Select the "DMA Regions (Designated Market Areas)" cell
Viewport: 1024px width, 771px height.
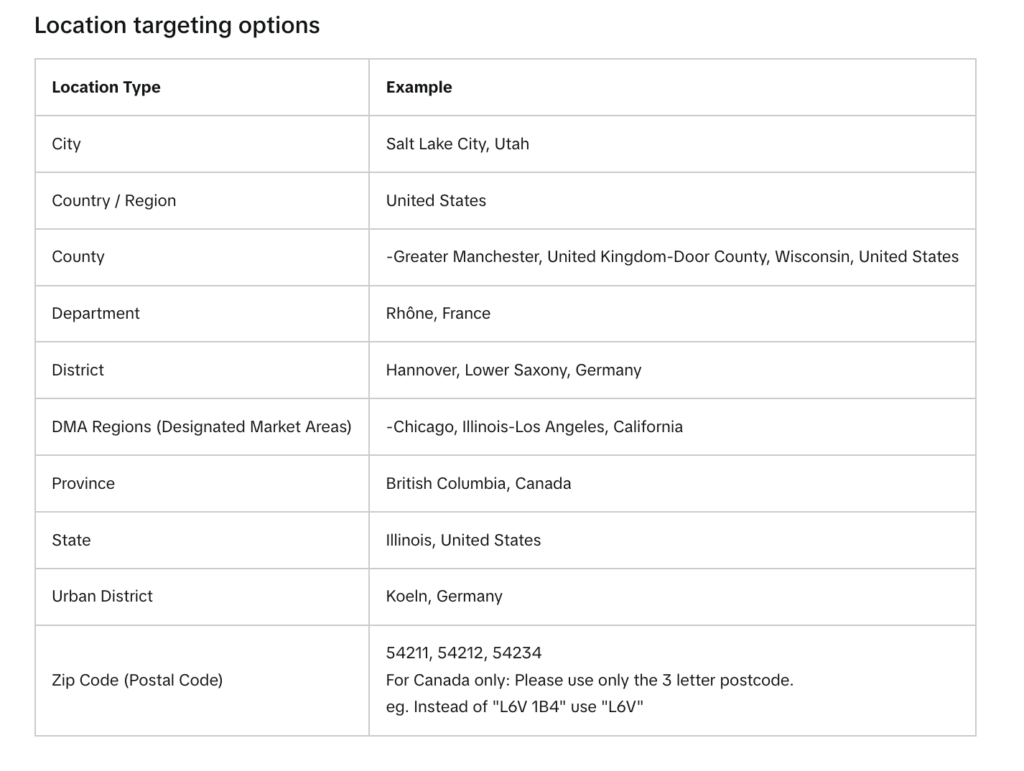point(202,427)
